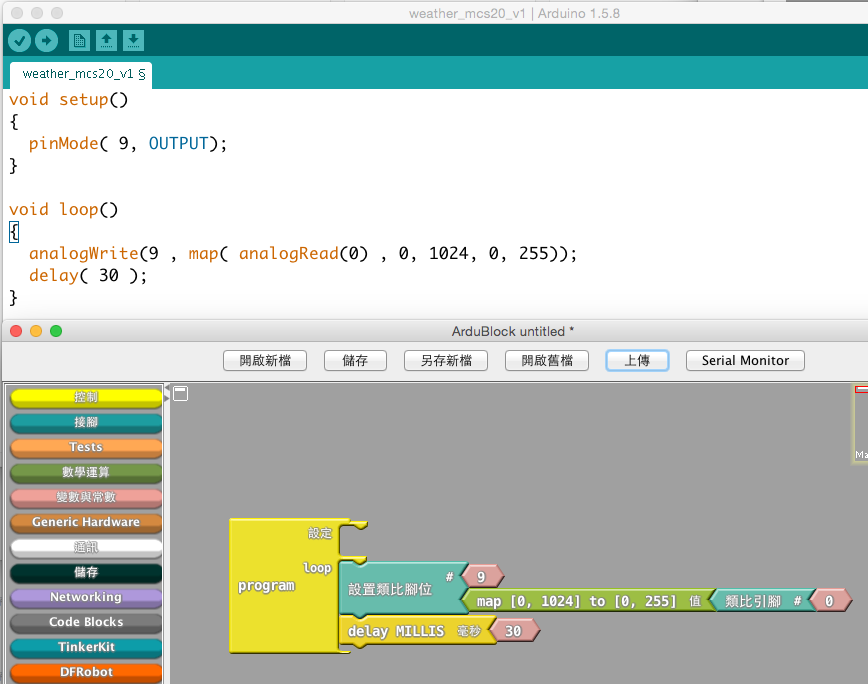
Task: Save the sketch with the down-arrow Save icon
Action: pos(133,40)
